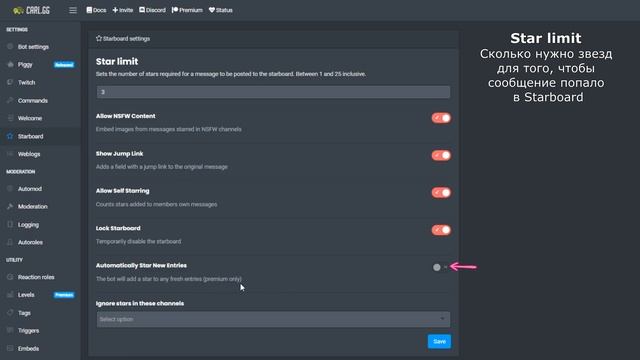Click the Autoroles sidebar icon

click(10, 242)
